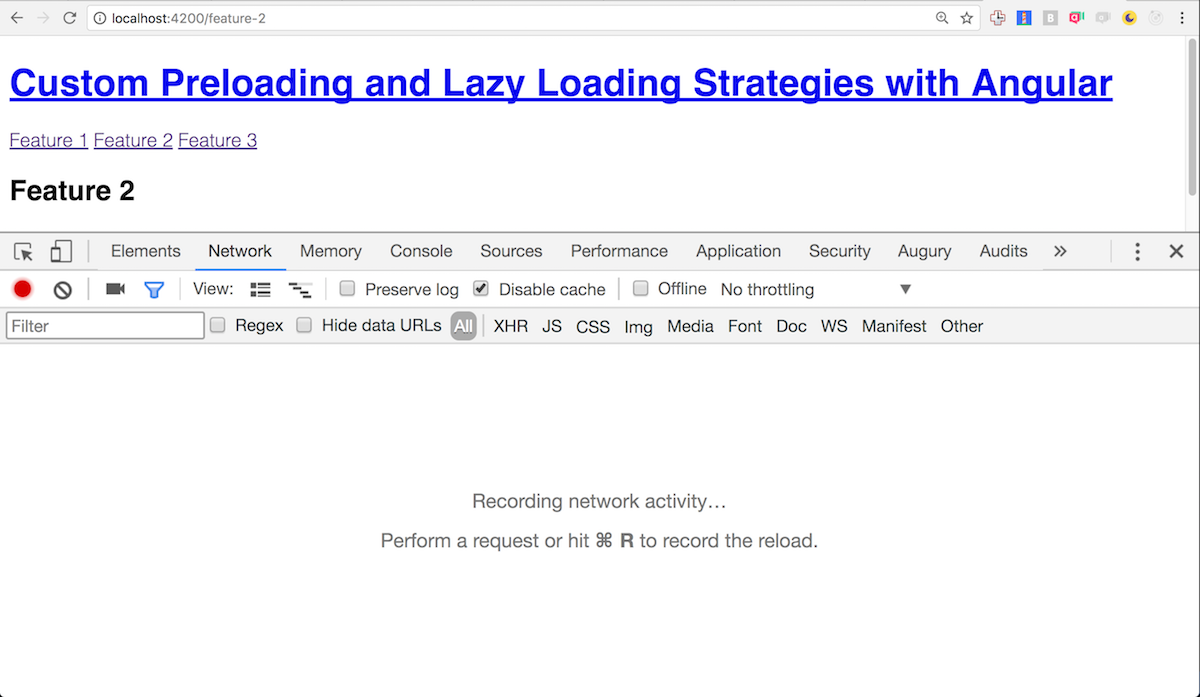Uncheck the Disable cache checkbox
The height and width of the screenshot is (697, 1200).
[481, 289]
